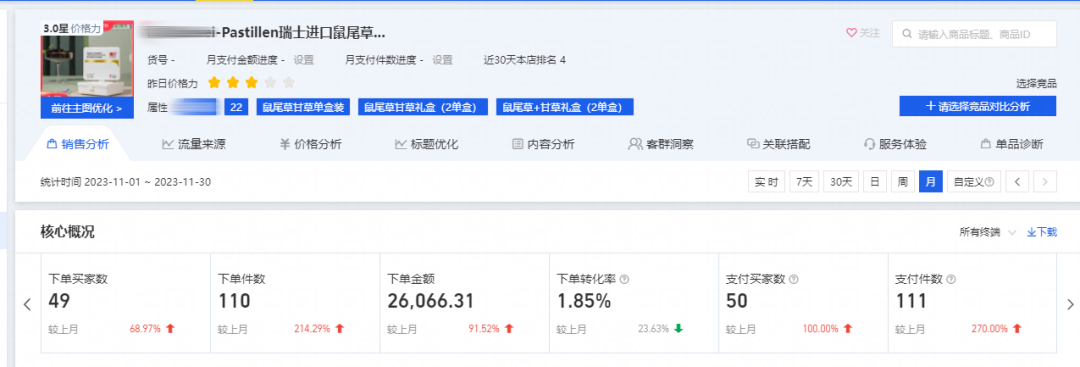Click the red up arrow under 下单买家数
This screenshot has height=367, width=1080.
pyautogui.click(x=171, y=329)
